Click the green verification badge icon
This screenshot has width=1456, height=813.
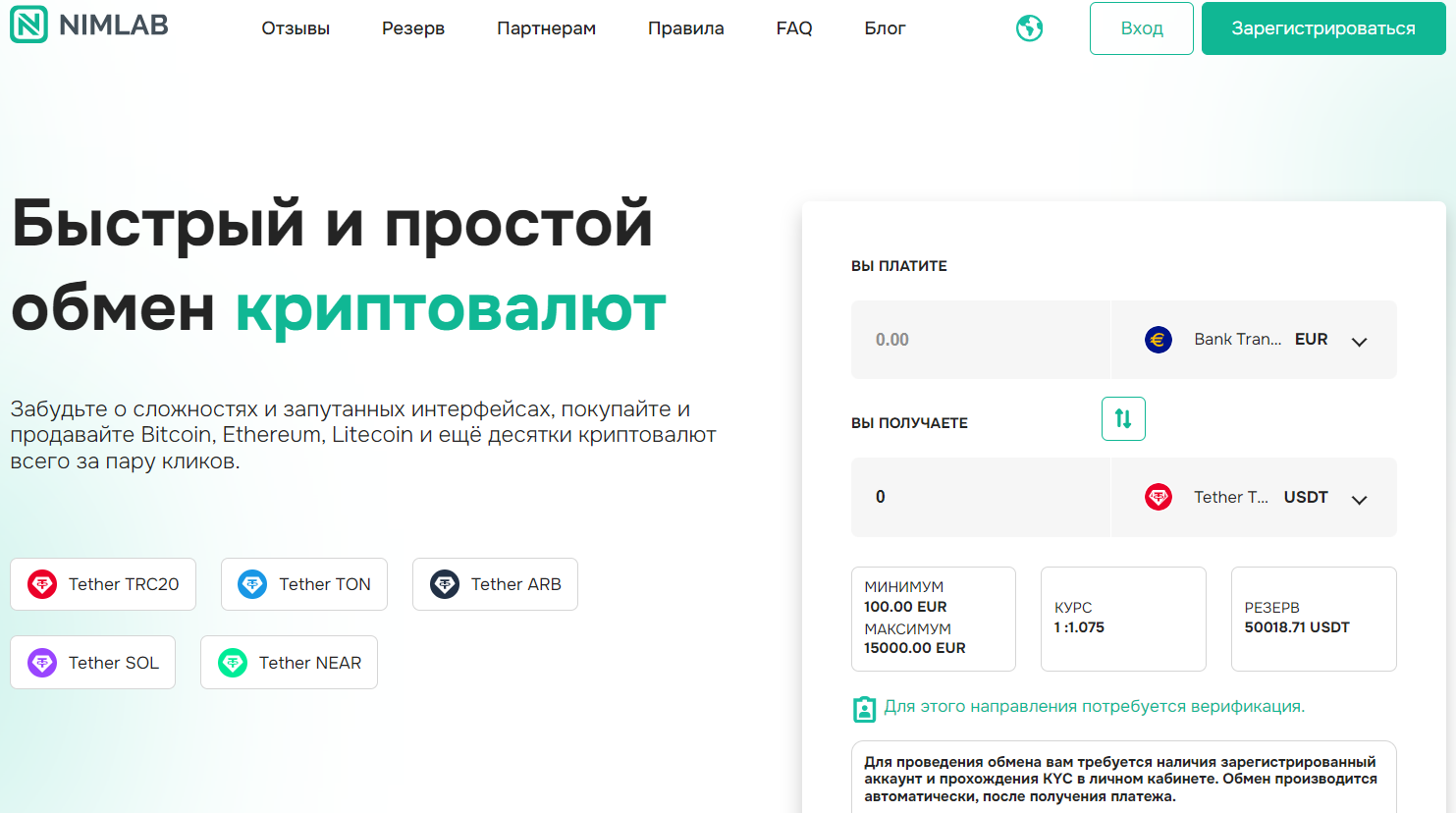[x=865, y=706]
